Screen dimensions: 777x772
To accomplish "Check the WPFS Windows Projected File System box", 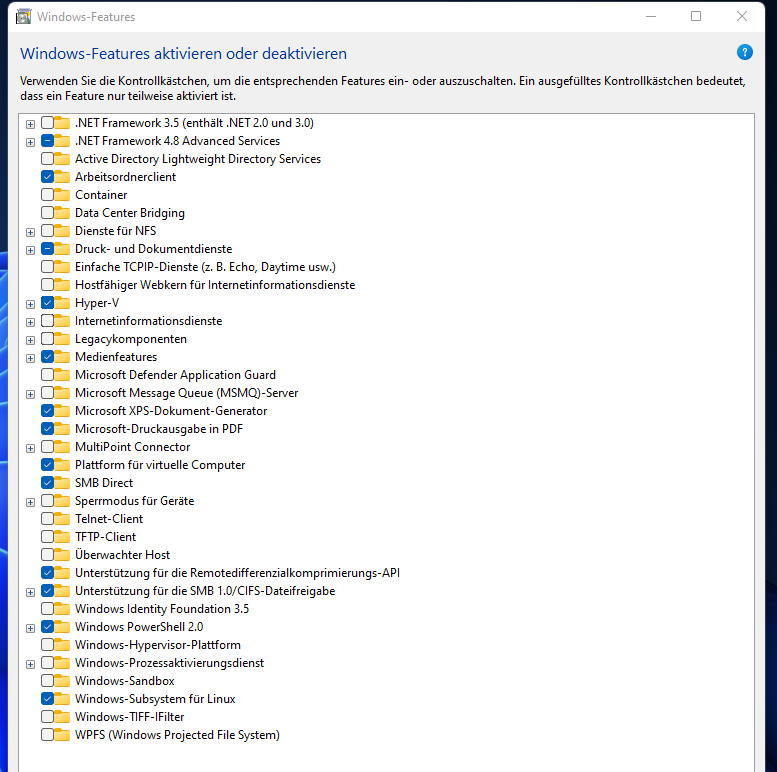I will (48, 734).
